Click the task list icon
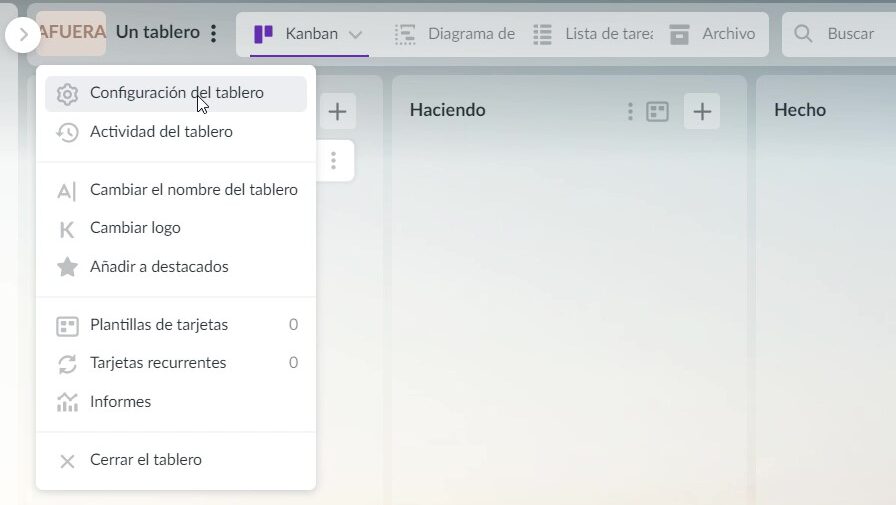 (x=542, y=34)
